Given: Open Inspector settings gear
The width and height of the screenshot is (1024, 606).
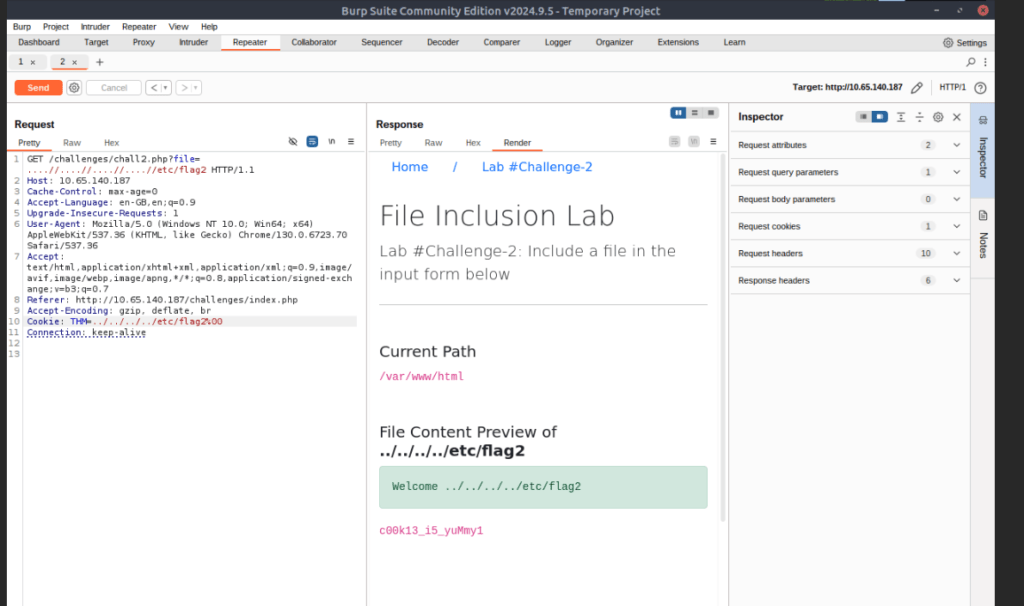Looking at the screenshot, I should pos(938,117).
